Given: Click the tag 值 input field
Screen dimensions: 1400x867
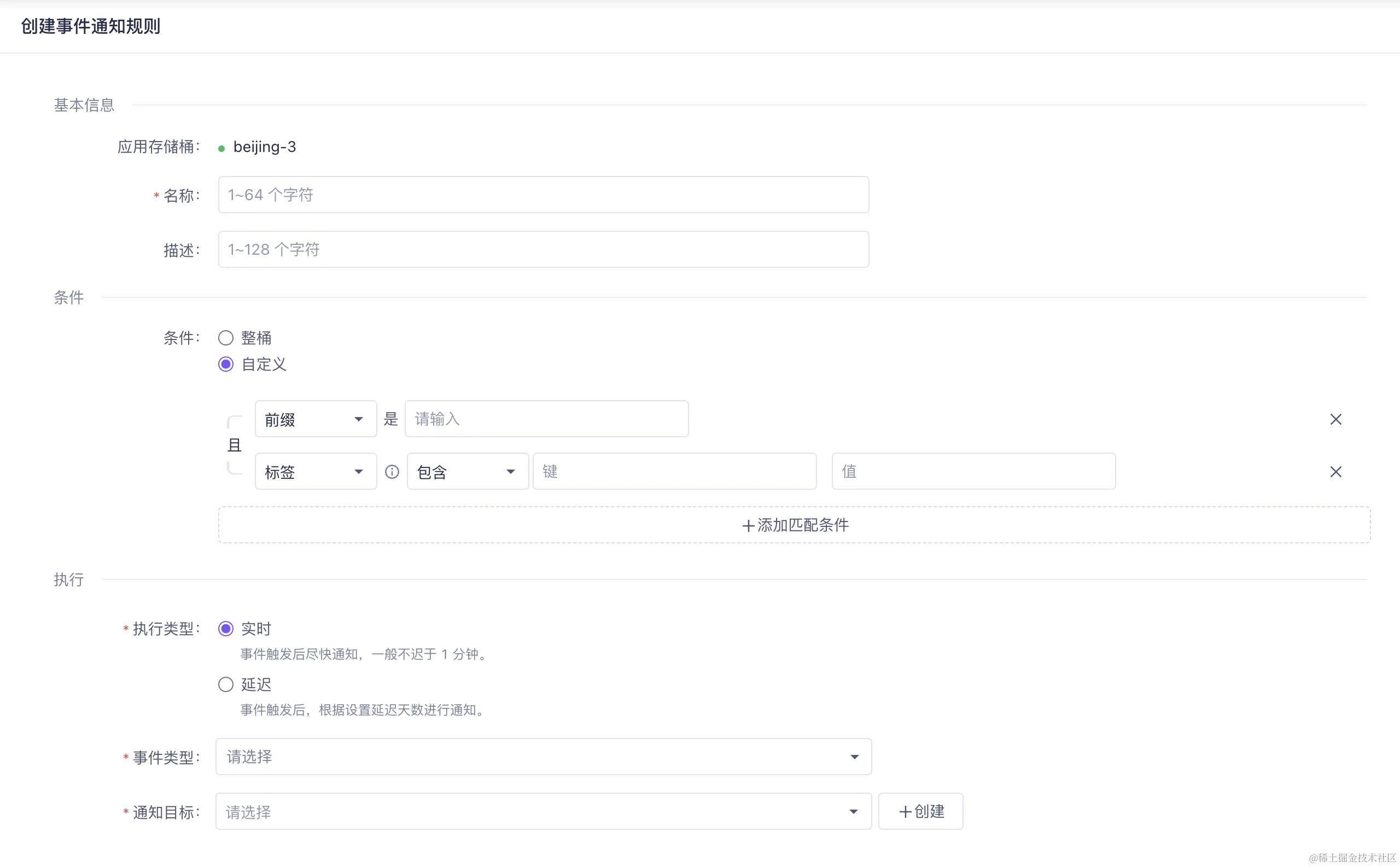Looking at the screenshot, I should 973,471.
